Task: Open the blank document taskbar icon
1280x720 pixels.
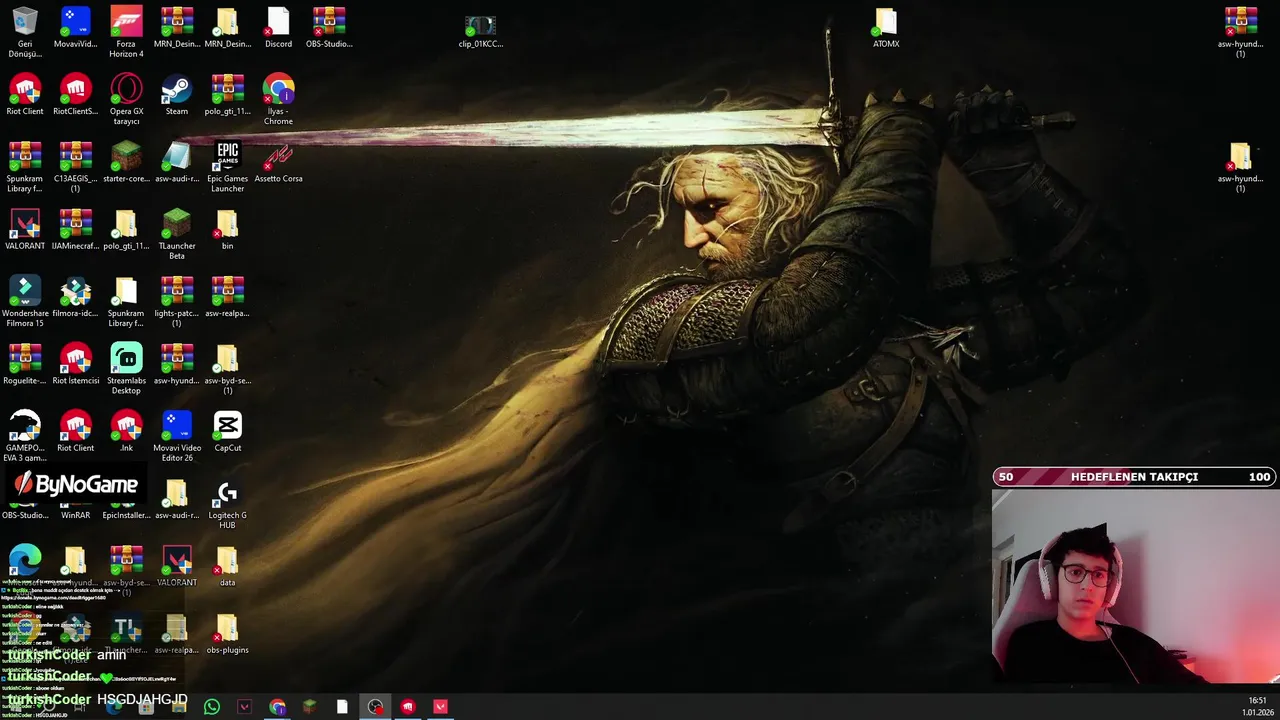Action: pos(342,707)
